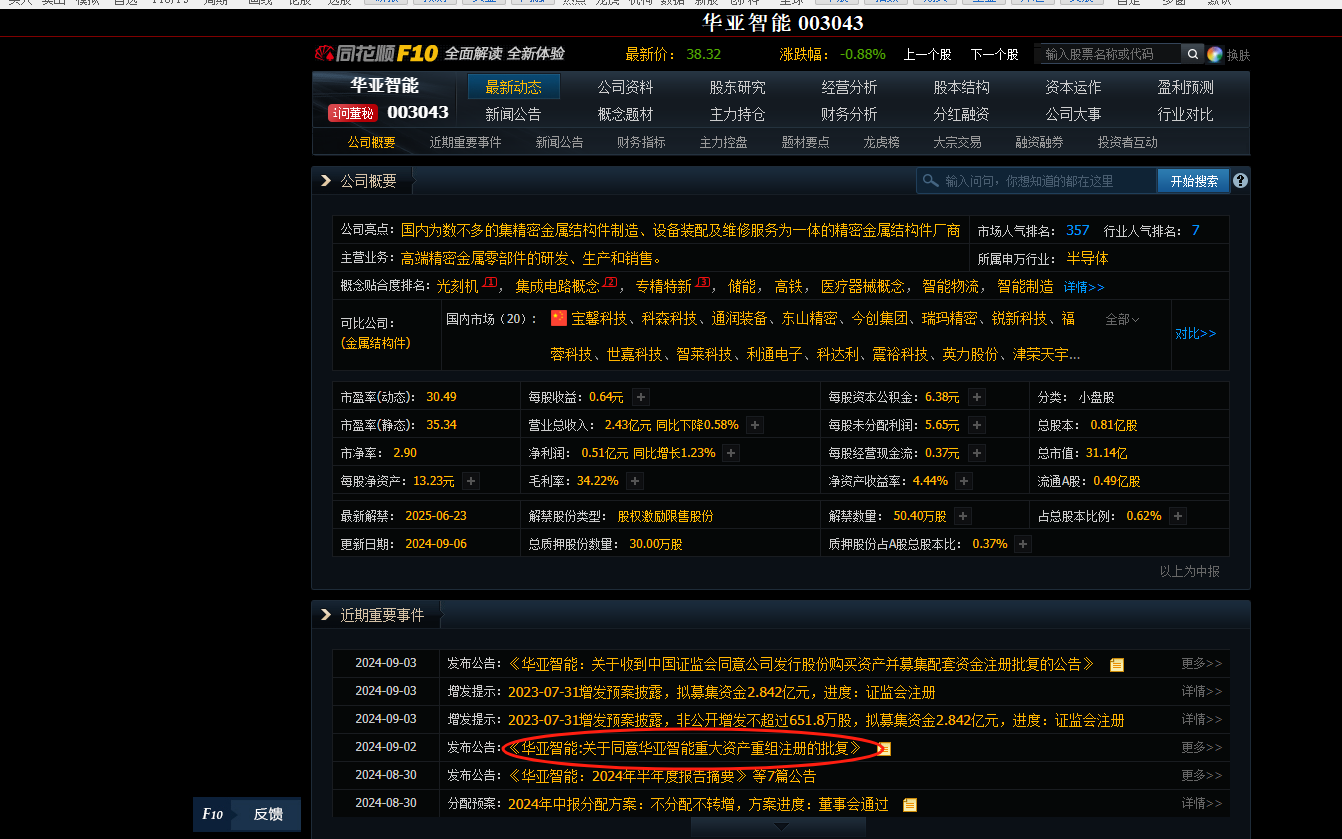Select the 财务指标 sub-tab
Viewport: 1342px width, 839px height.
coord(641,142)
